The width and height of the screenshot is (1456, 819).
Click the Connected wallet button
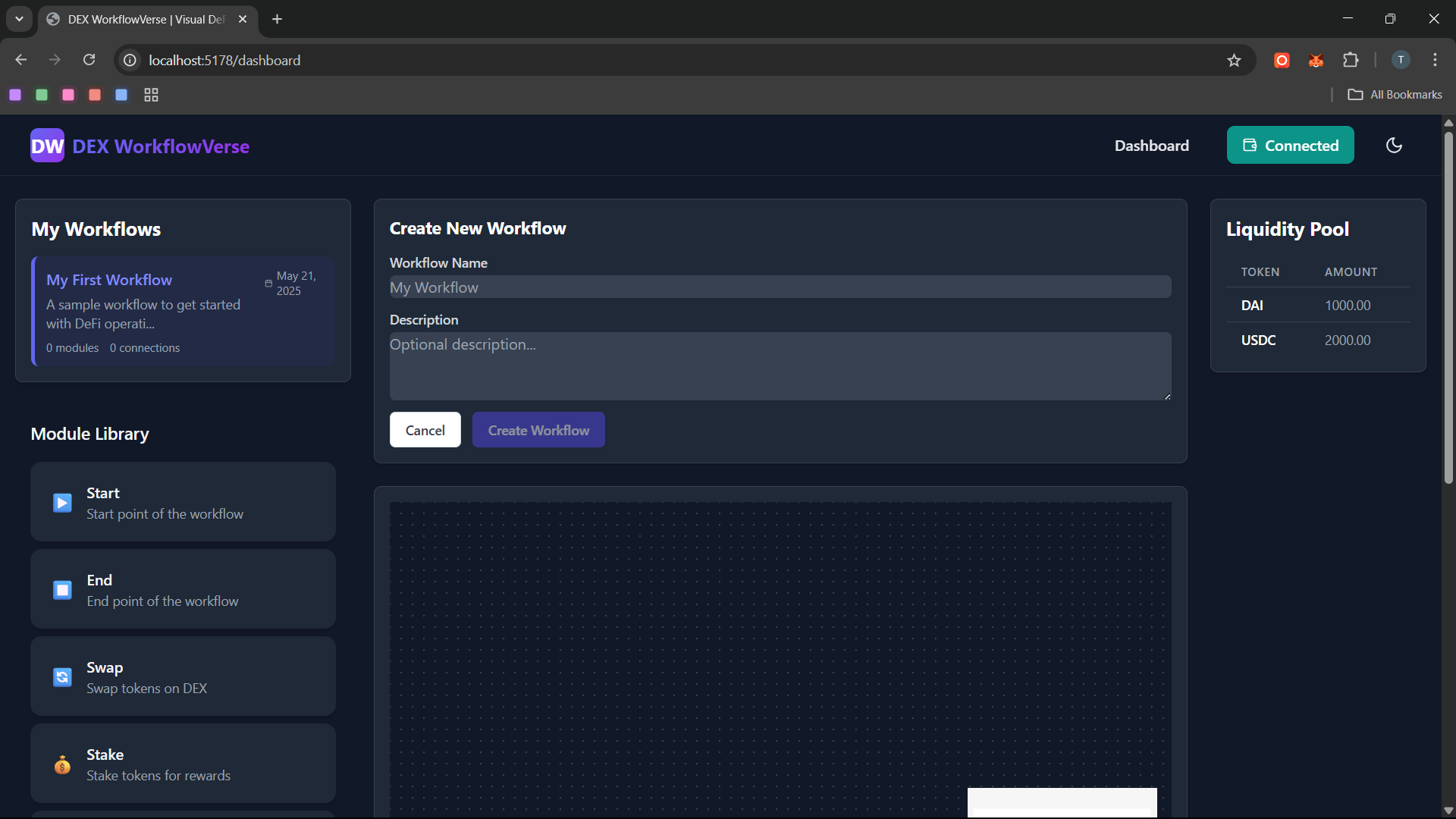click(x=1290, y=146)
